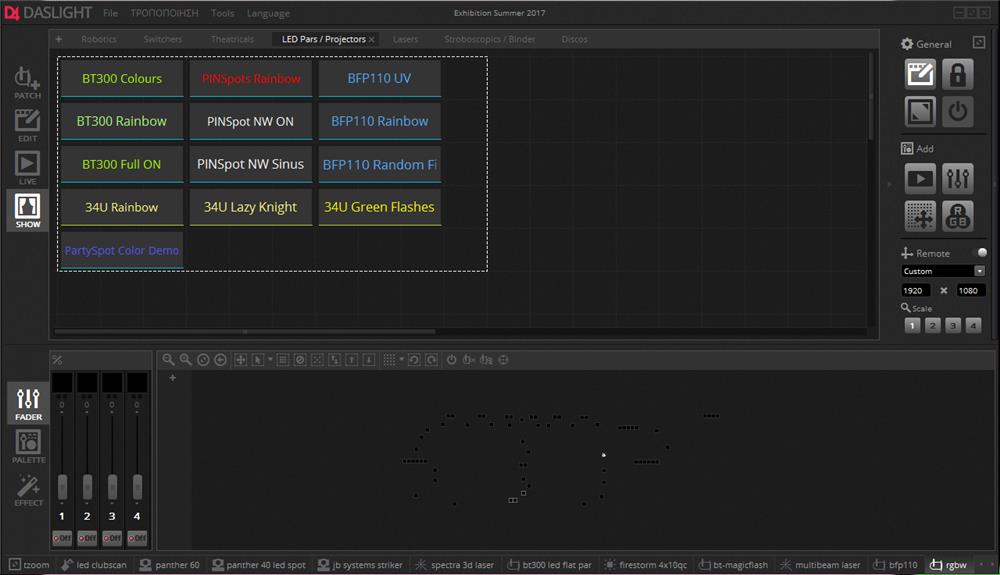
Task: Toggle the Off button under fader 4
Action: tap(137, 538)
